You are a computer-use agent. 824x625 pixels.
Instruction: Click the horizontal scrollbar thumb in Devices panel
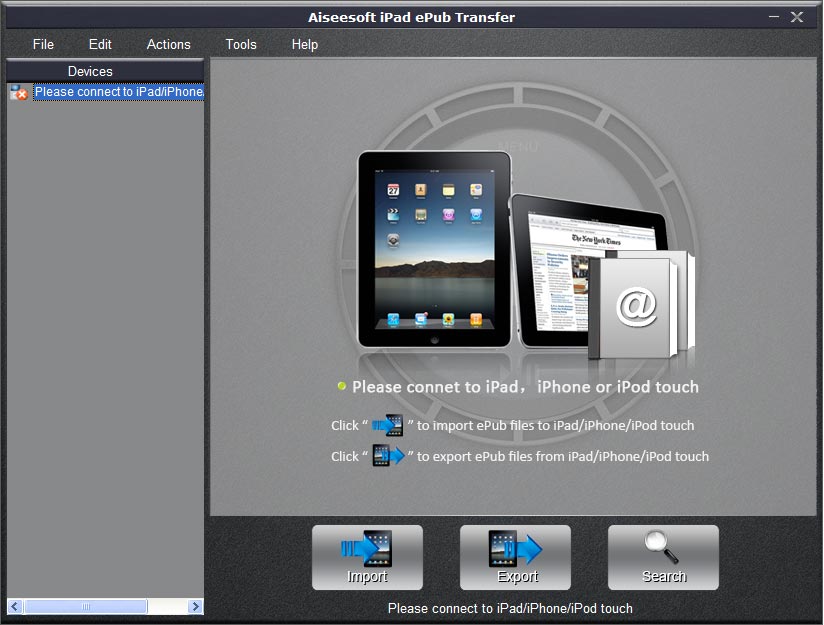(x=86, y=607)
